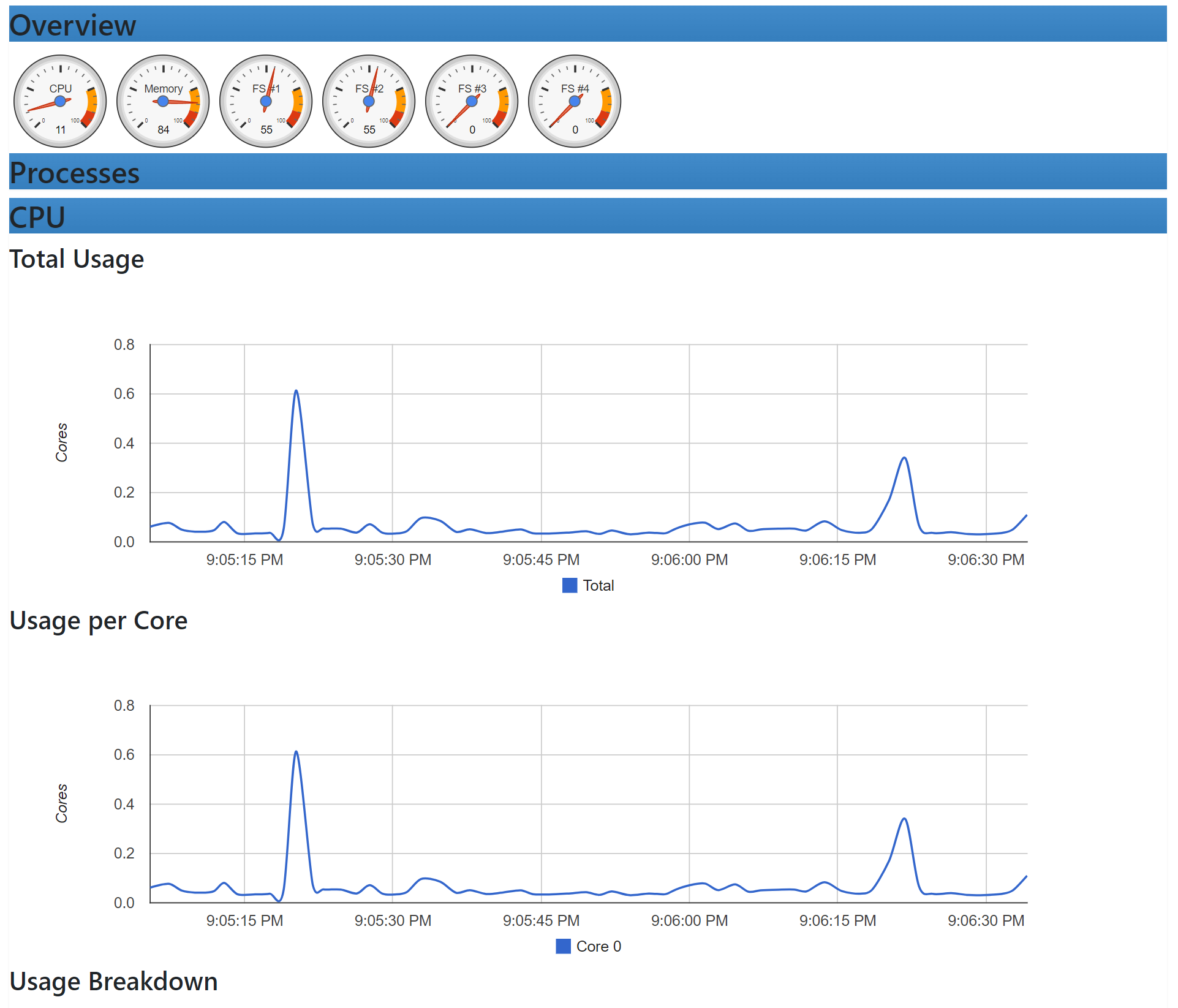The width and height of the screenshot is (1178, 1008).
Task: Select the FS #1 gauge
Action: (x=265, y=100)
